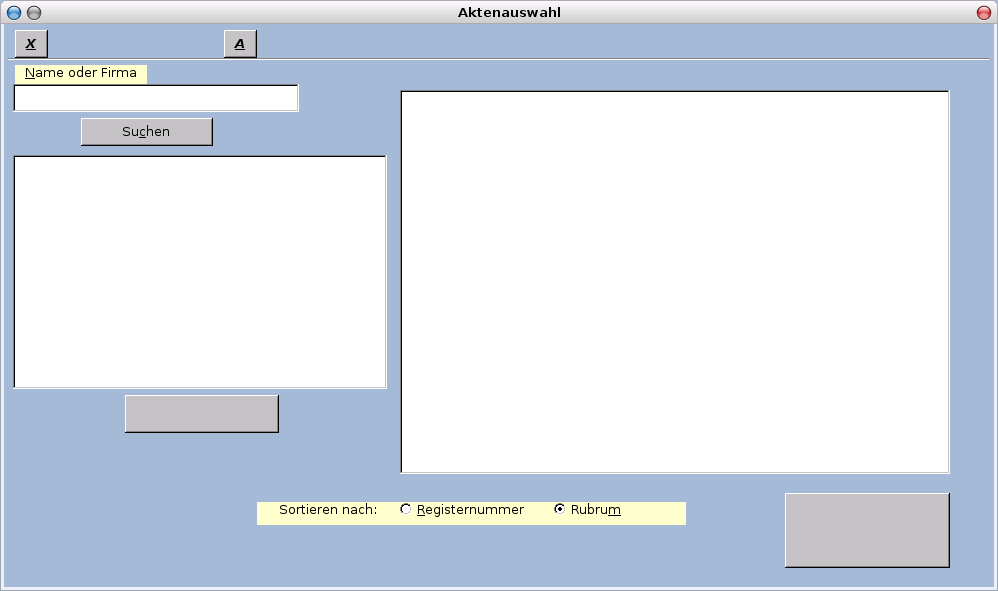Click the Sortieren nach label
Screen dimensions: 998x591
tap(328, 510)
